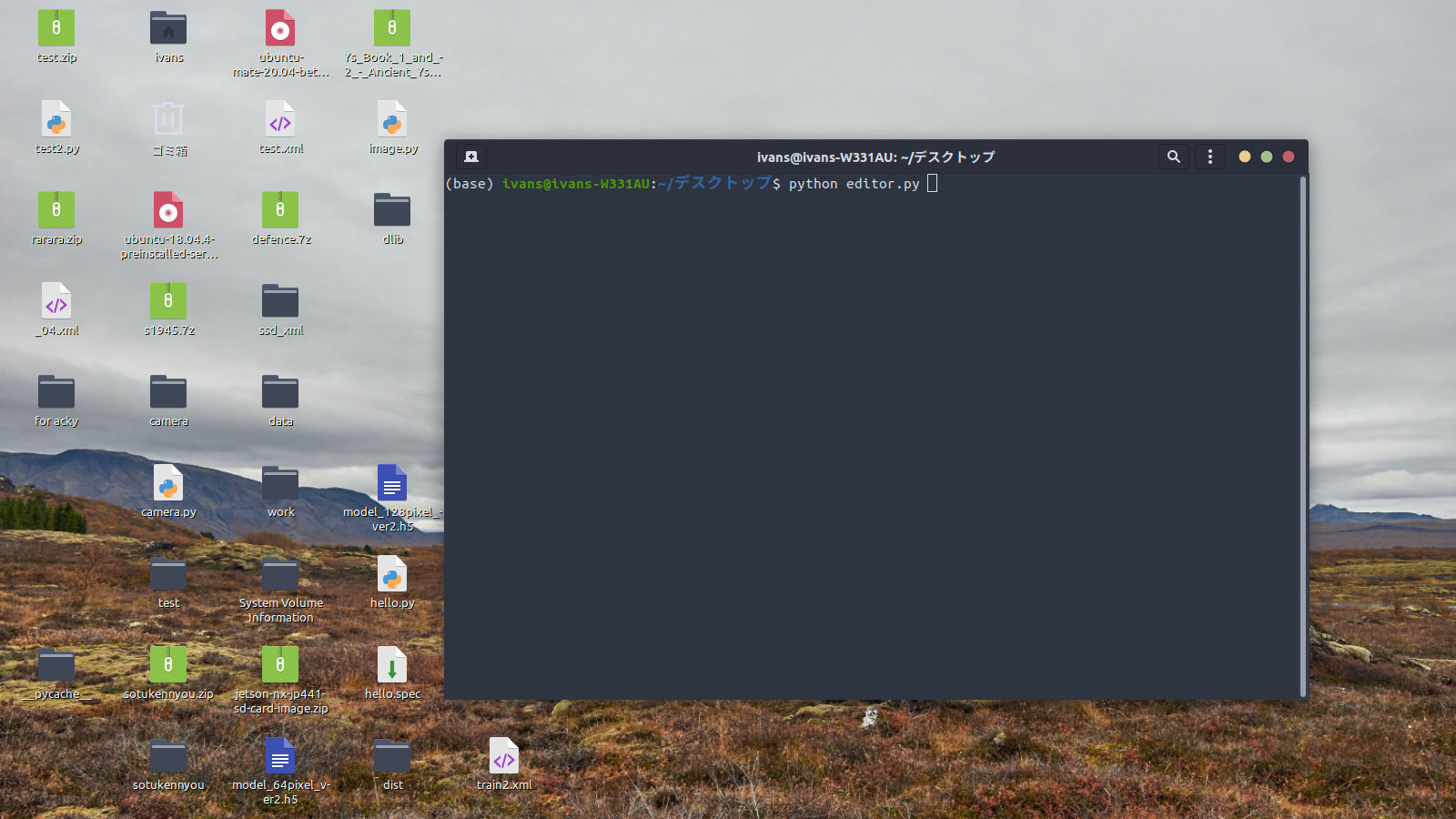Image resolution: width=1456 pixels, height=819 pixels.
Task: Click the terminal vertical scrollbar
Action: pos(1304,364)
